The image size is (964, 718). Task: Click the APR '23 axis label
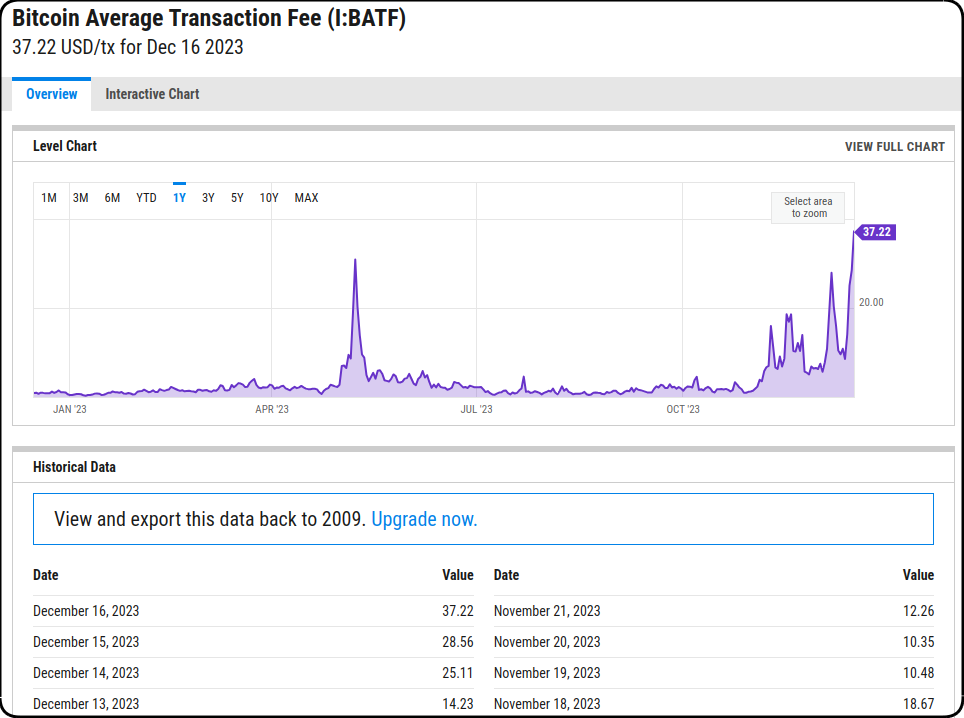pyautogui.click(x=272, y=409)
